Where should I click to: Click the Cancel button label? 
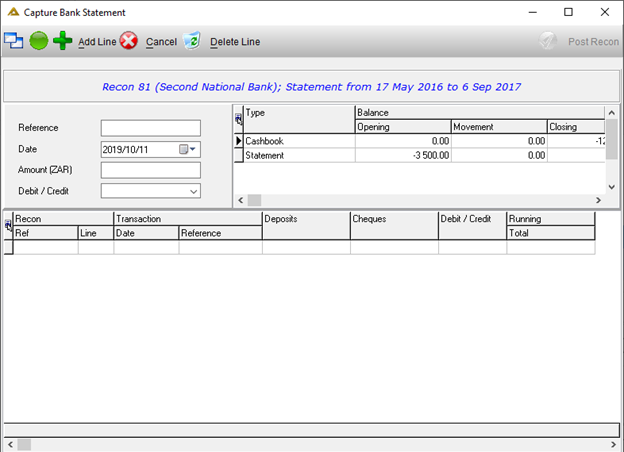pyautogui.click(x=161, y=42)
